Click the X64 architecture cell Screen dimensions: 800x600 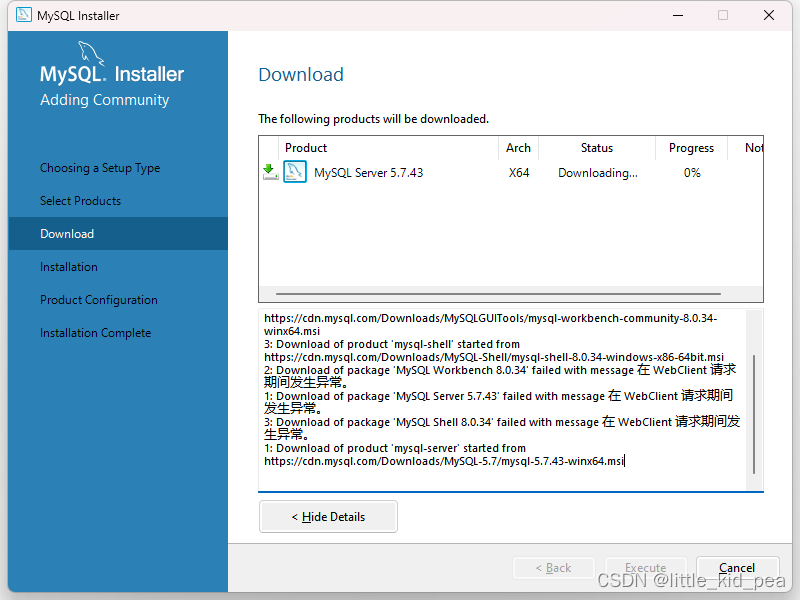click(x=519, y=173)
